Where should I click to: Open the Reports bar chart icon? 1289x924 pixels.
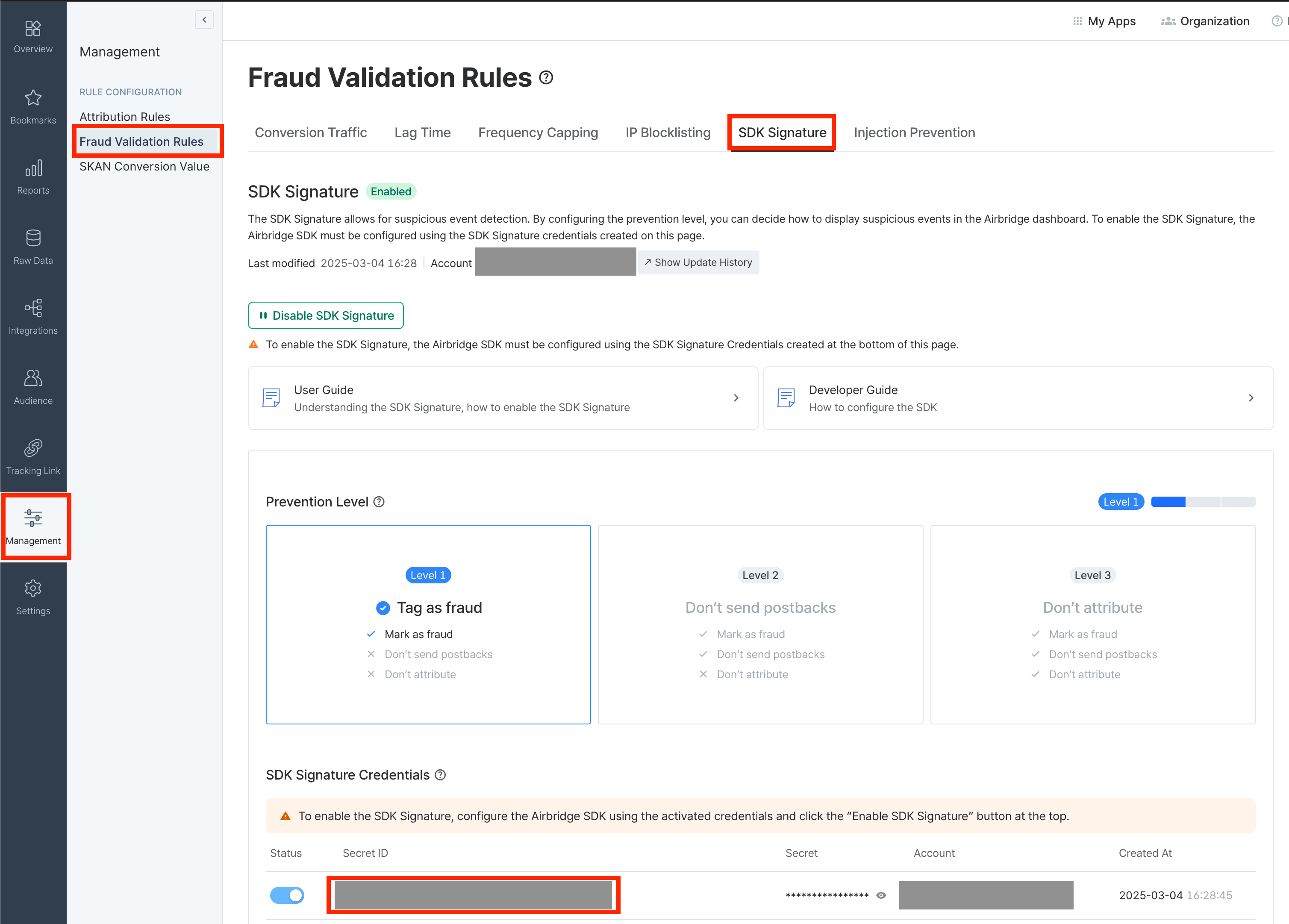[x=33, y=168]
